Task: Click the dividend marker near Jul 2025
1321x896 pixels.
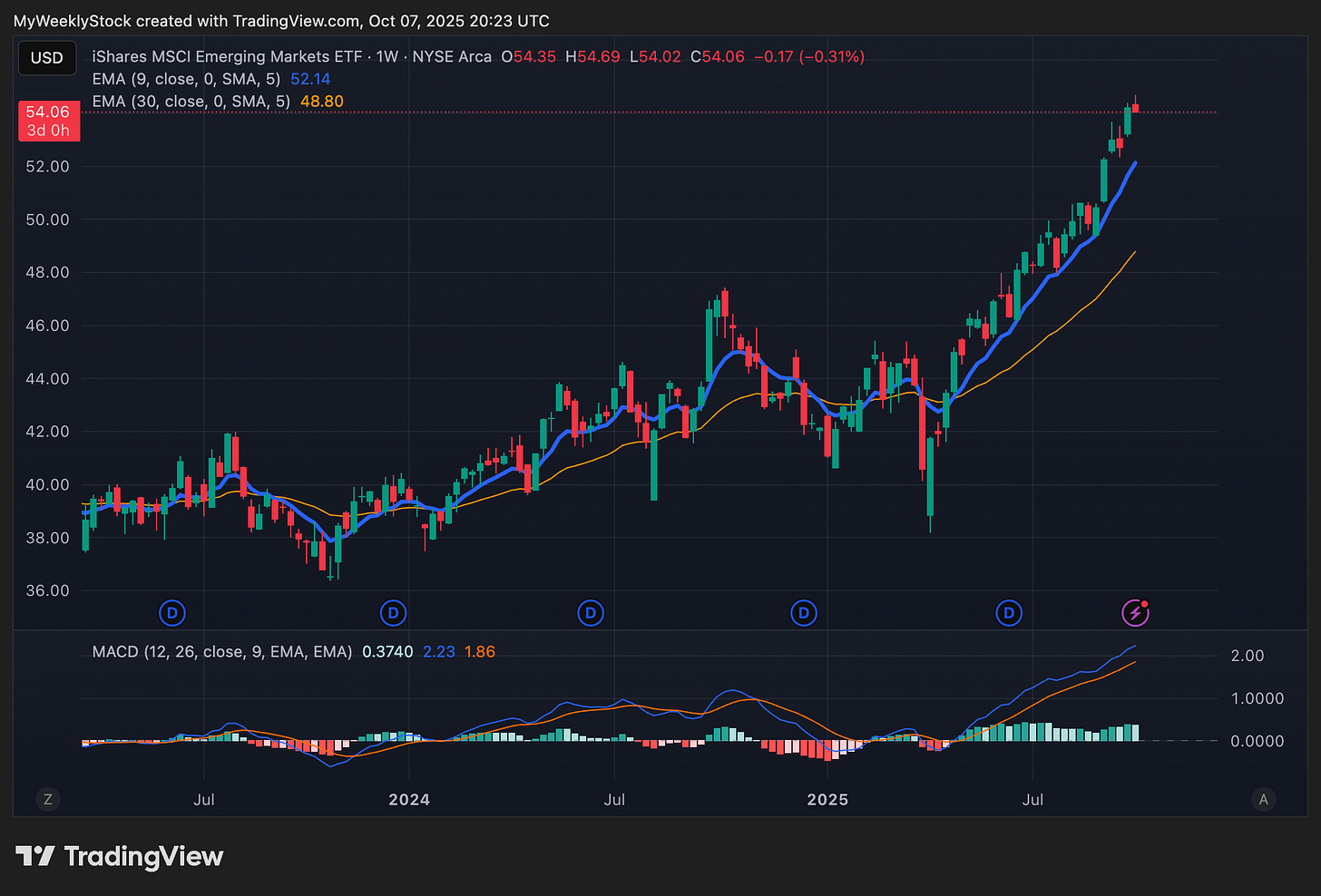Action: (1009, 613)
